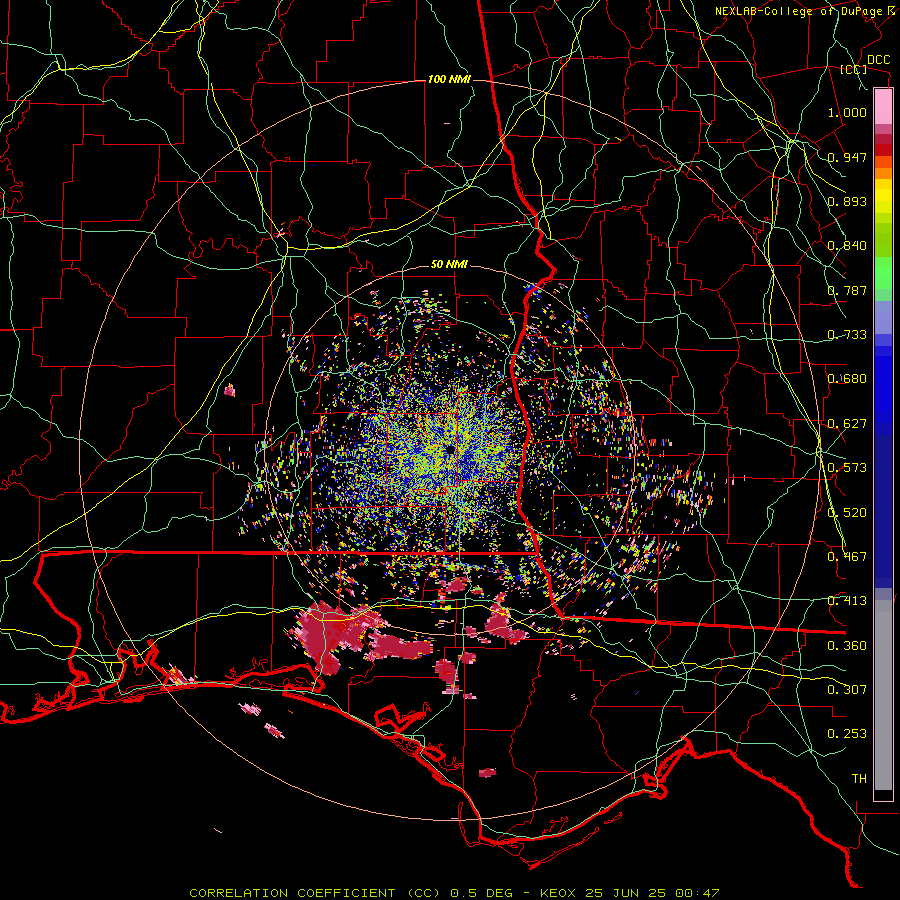This screenshot has height=900, width=900.
Task: Click the 1.000 legend value
Action: [x=847, y=112]
